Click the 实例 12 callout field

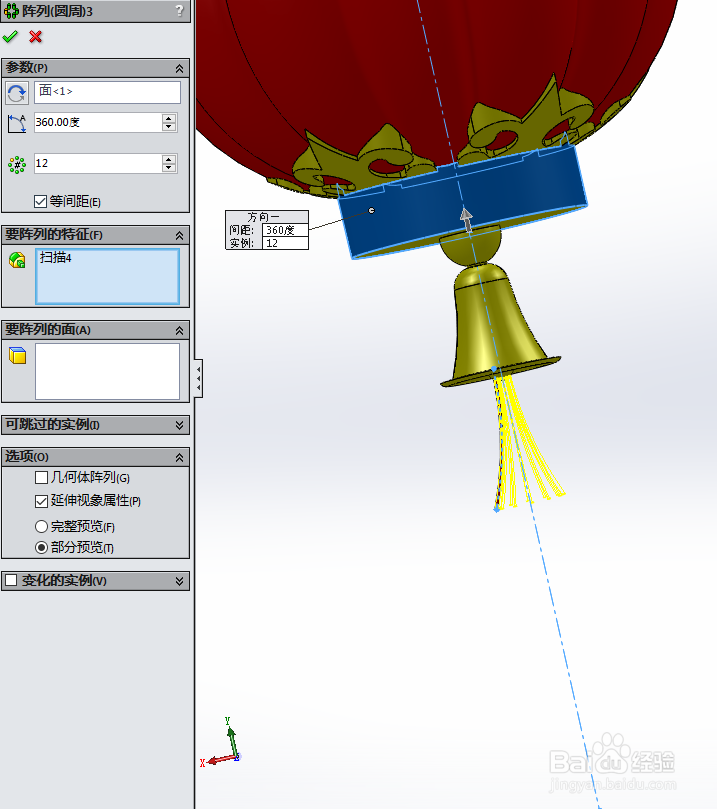pyautogui.click(x=285, y=243)
